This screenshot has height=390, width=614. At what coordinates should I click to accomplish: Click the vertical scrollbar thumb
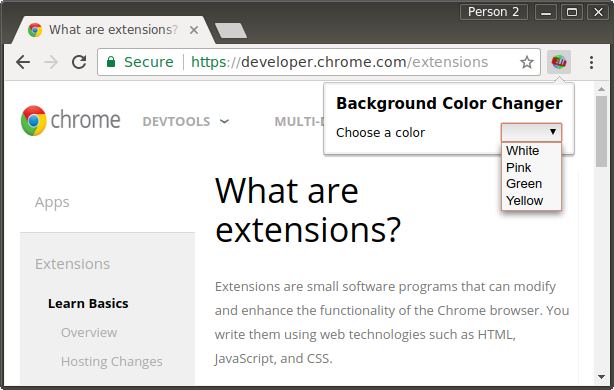(601, 132)
